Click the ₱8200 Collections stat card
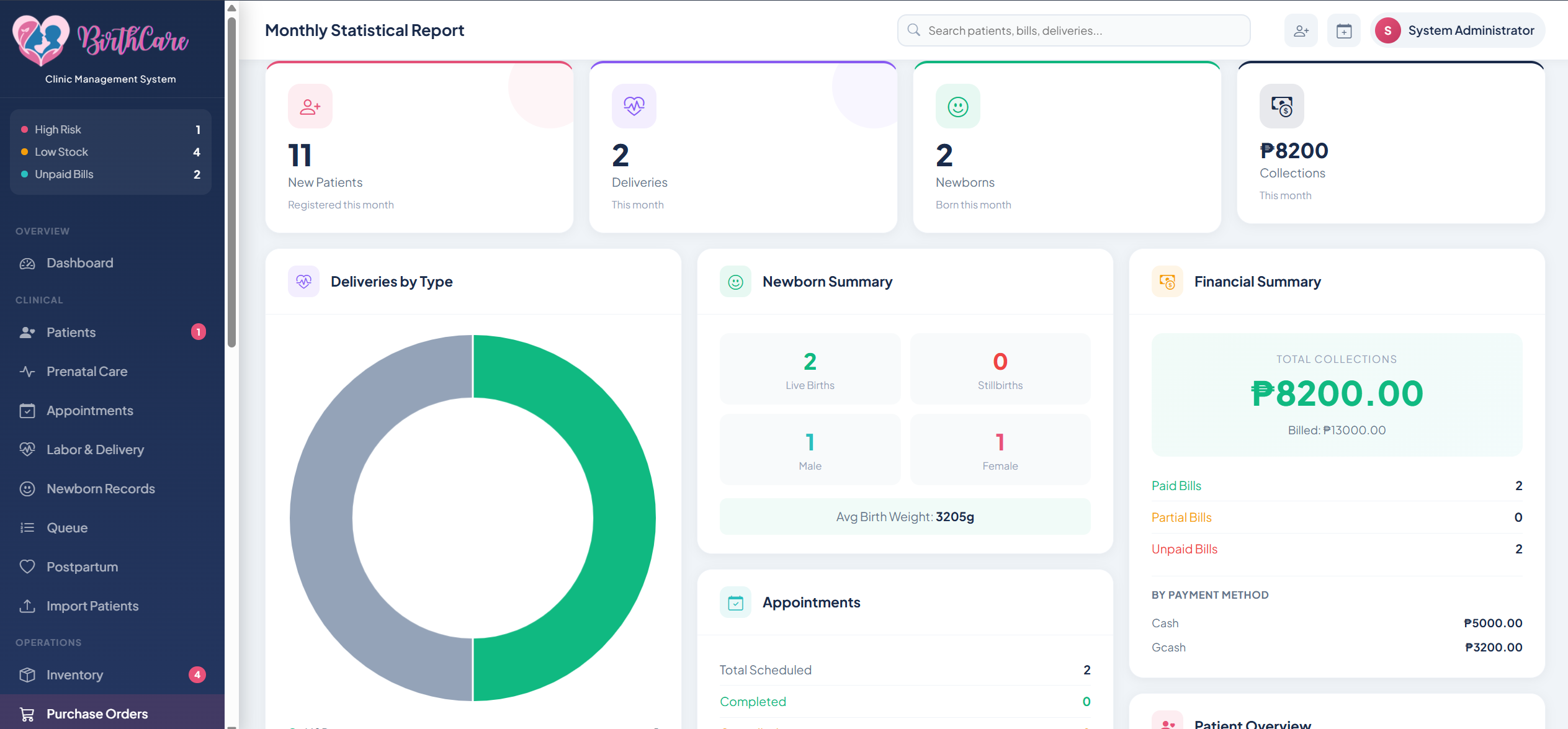Screen dimensions: 1568x729 (1391, 143)
